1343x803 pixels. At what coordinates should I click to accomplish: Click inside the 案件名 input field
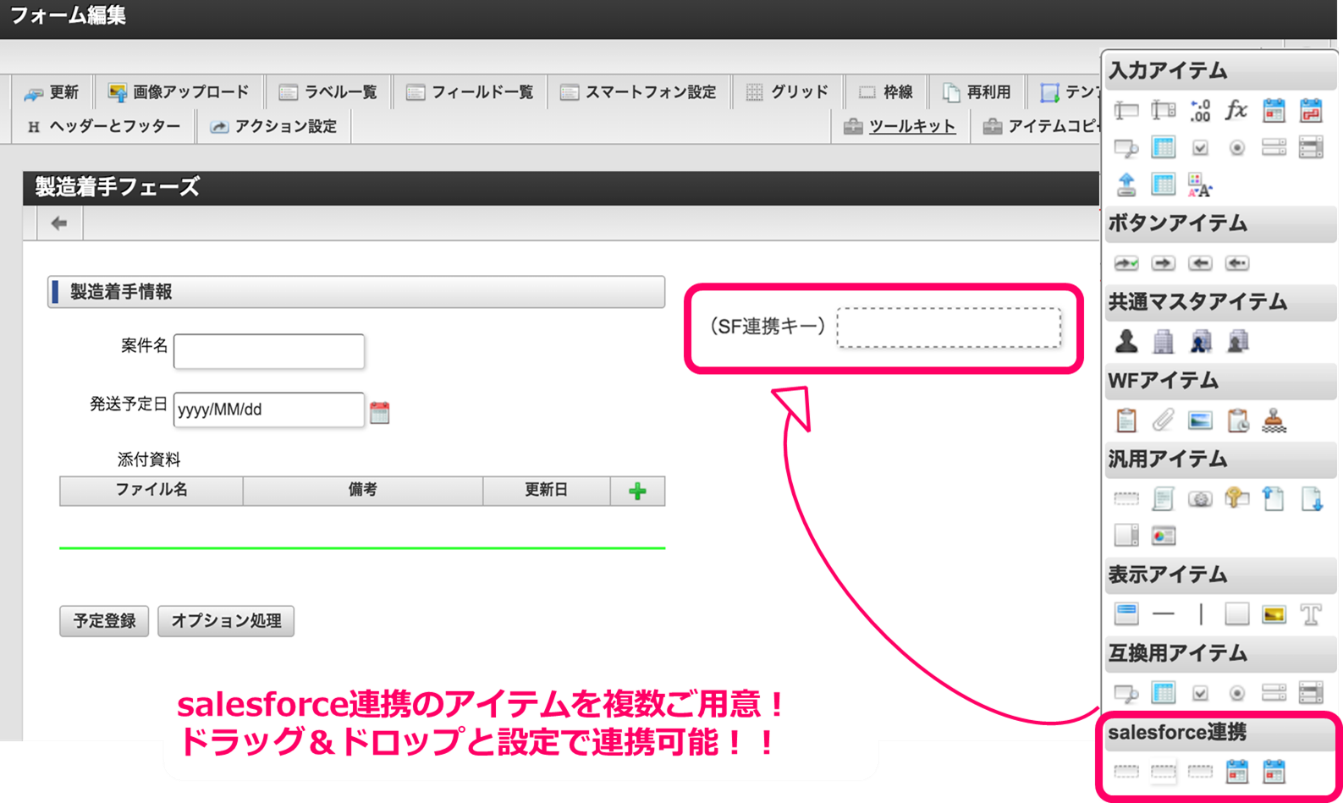pos(268,351)
